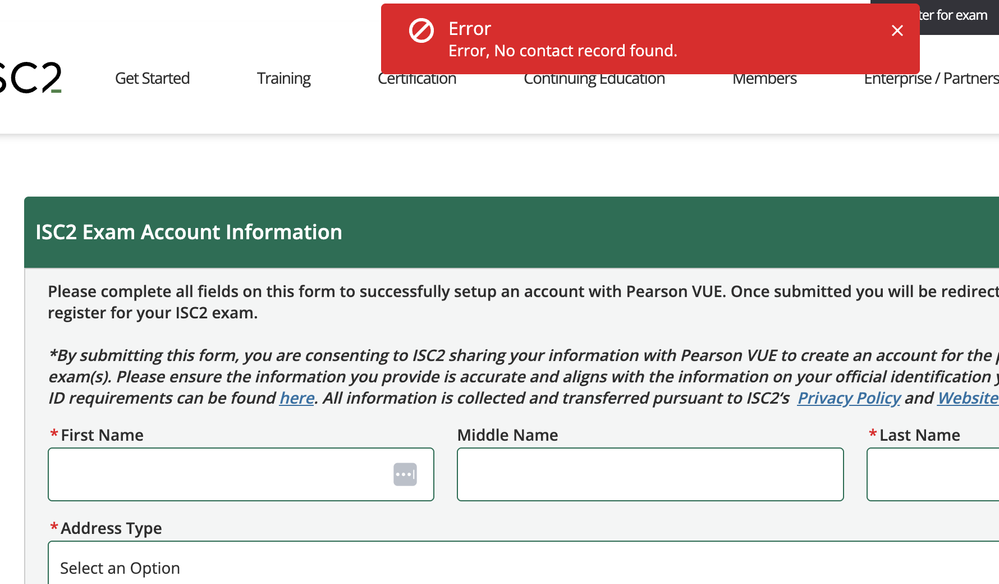Click the circle-slash error icon

tap(421, 31)
